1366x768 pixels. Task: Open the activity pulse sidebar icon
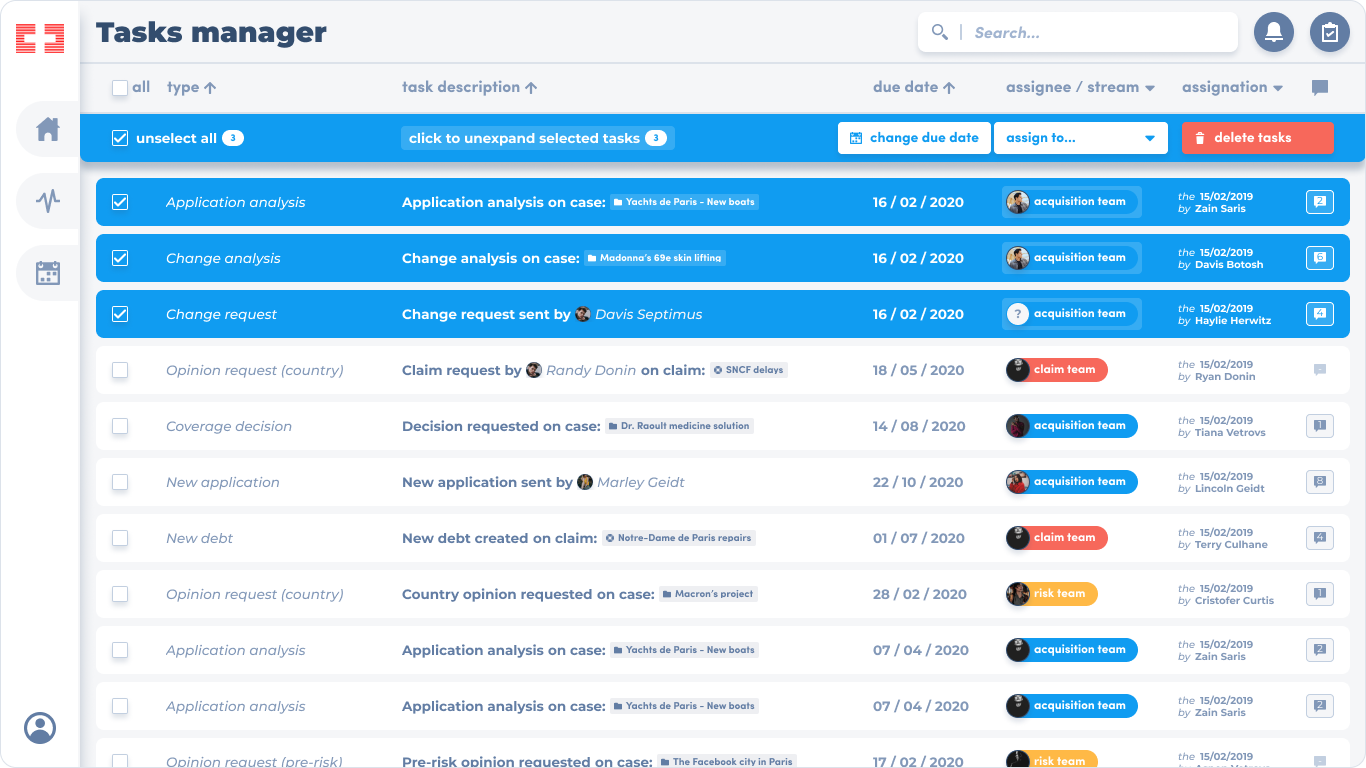tap(48, 201)
